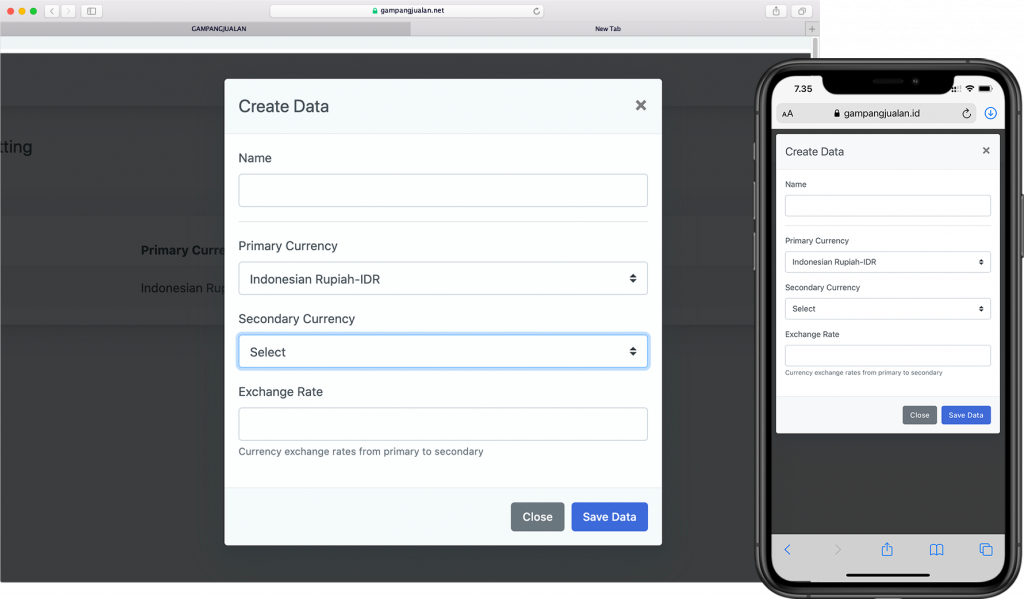Tap the mobile Save Data button
The image size is (1024, 599).
(965, 415)
